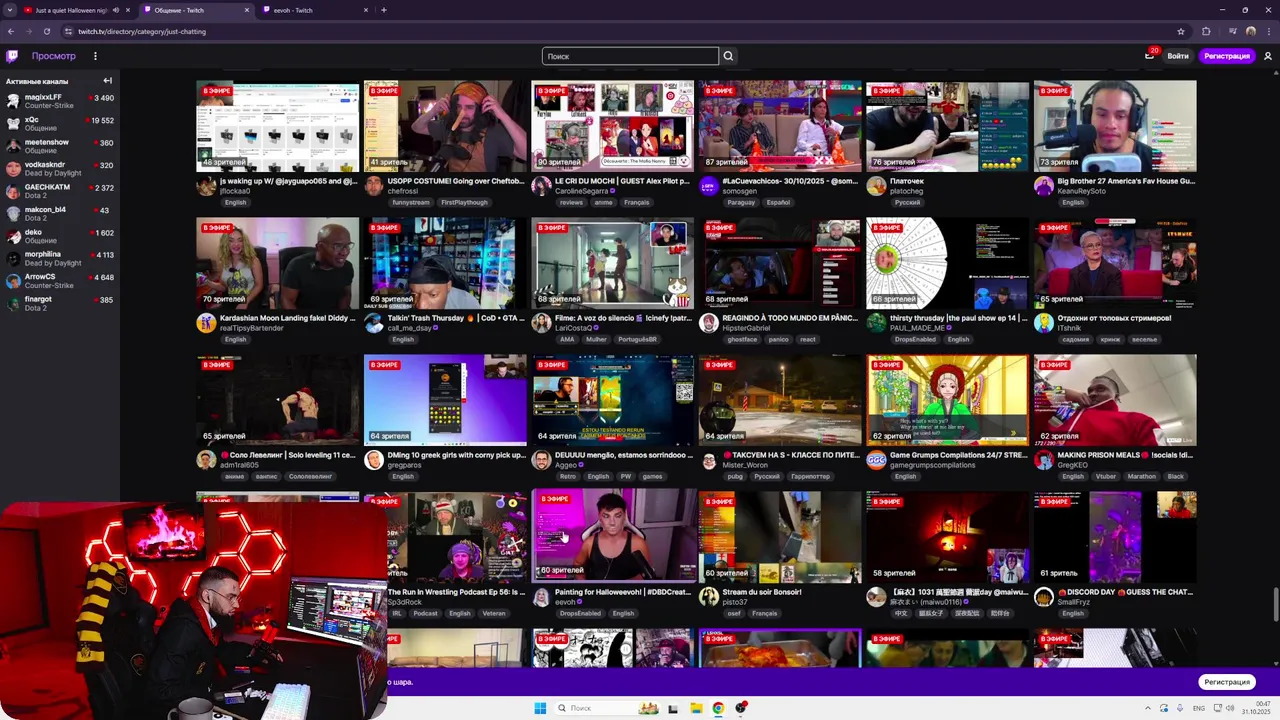Bookmark this page with the star icon
1280x720 pixels.
click(x=1181, y=31)
